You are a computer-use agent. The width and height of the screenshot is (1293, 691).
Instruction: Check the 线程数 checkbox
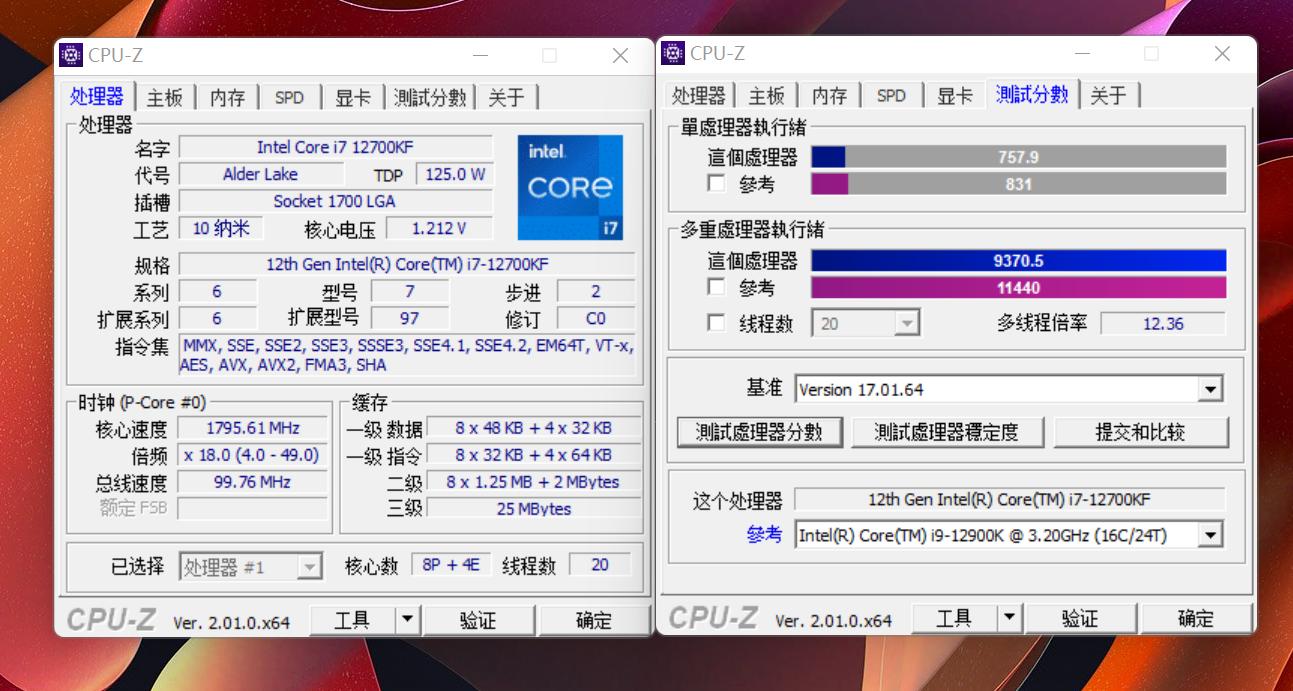(716, 322)
